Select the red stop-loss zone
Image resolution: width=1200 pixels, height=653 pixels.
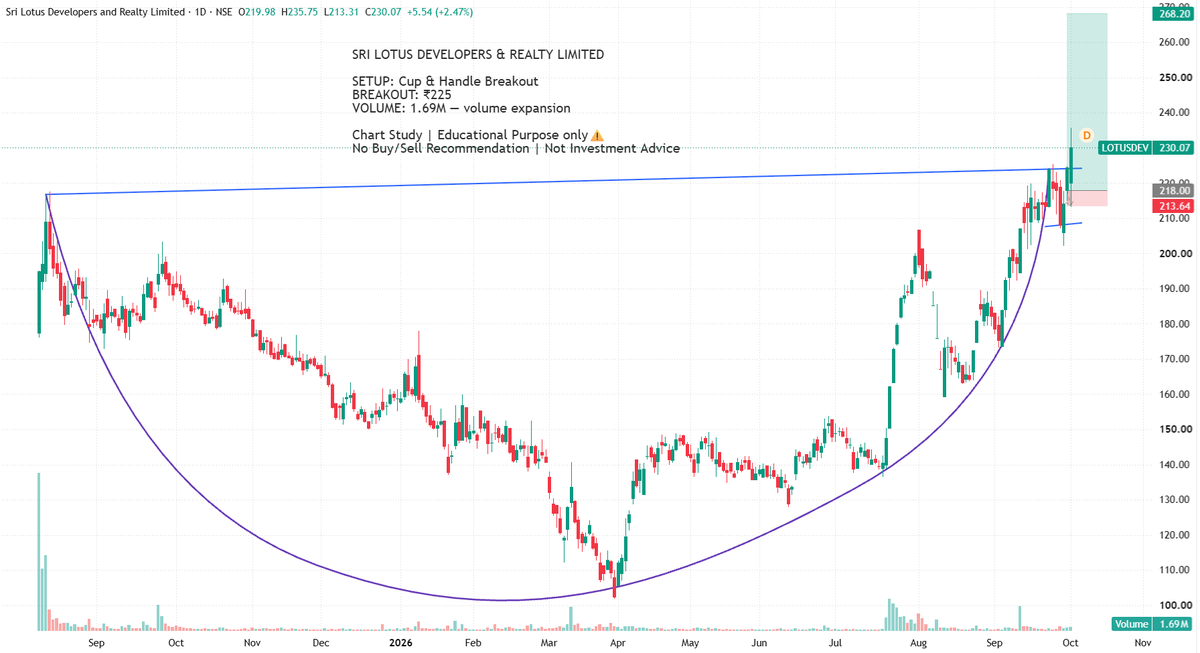coord(1087,198)
